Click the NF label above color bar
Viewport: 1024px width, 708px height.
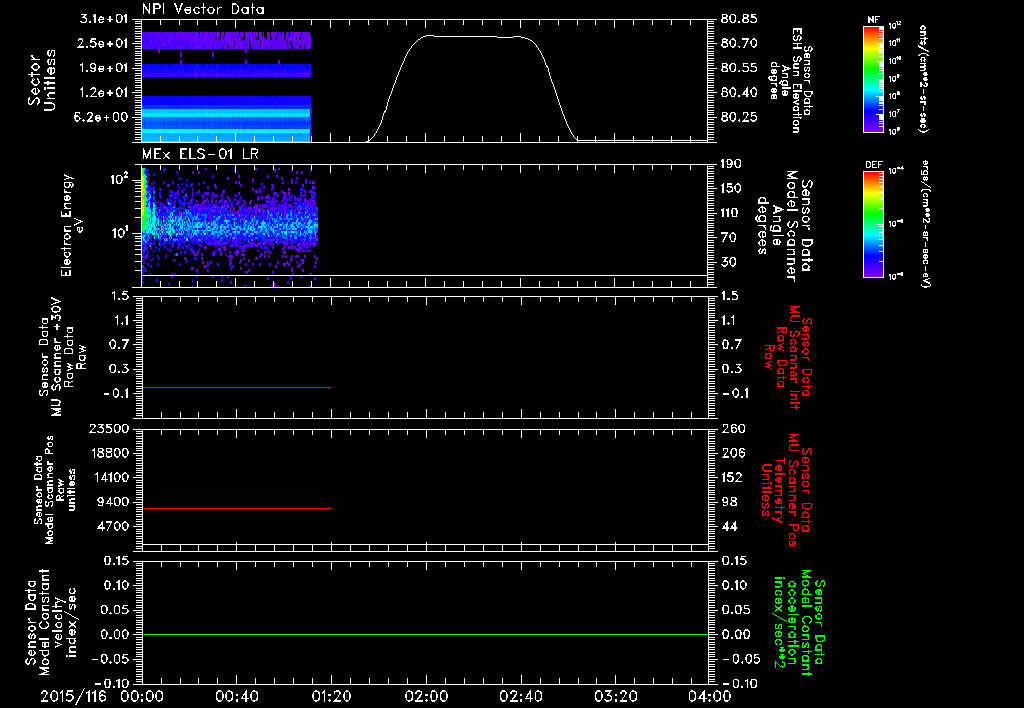point(873,20)
